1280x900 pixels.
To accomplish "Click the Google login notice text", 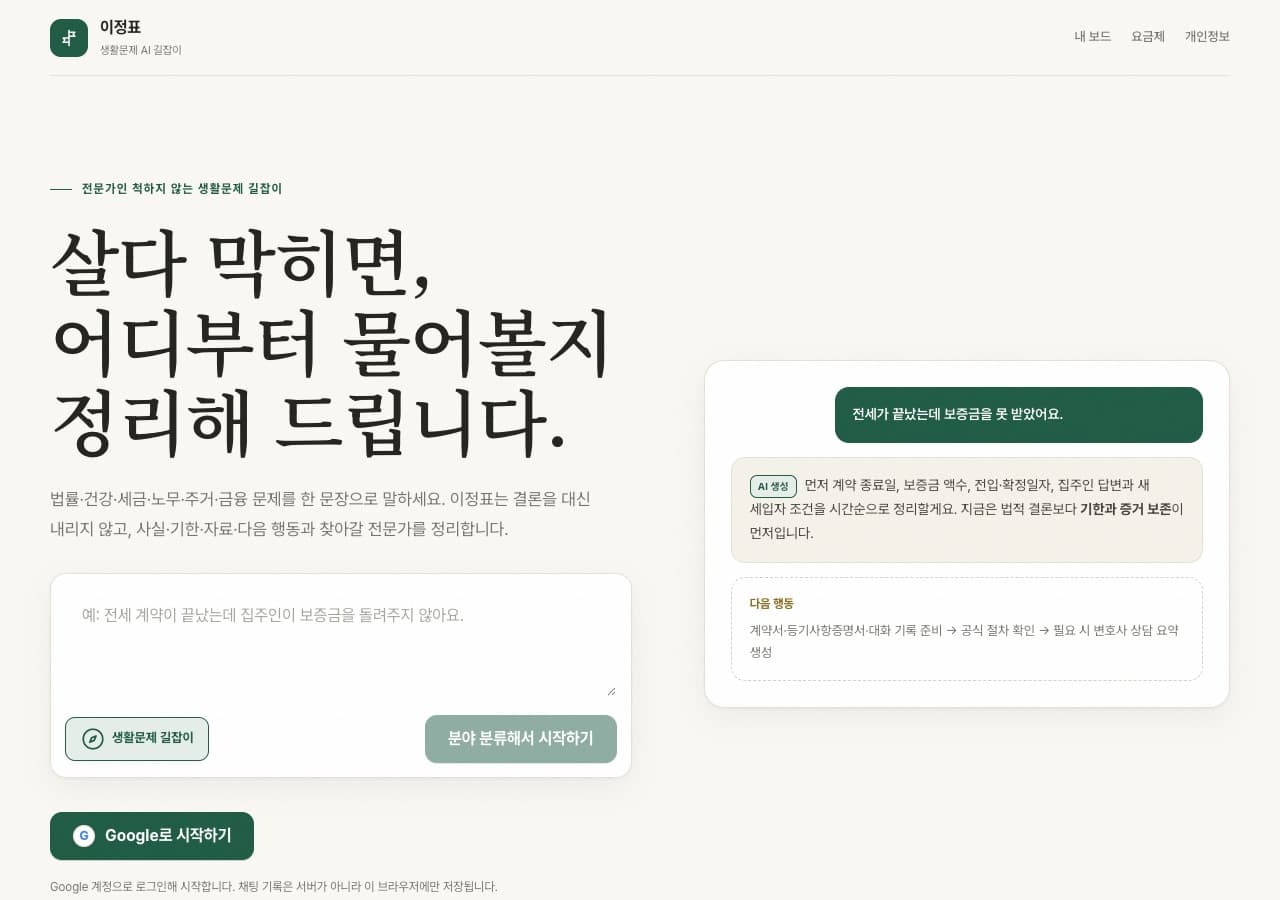I will tap(274, 886).
